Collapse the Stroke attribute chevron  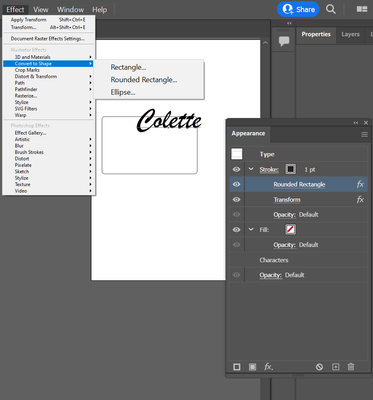(x=251, y=169)
